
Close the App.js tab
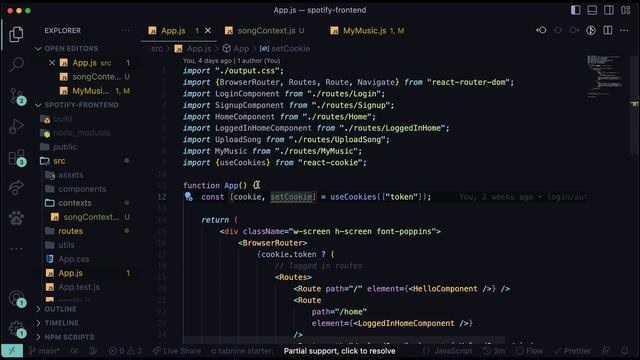click(208, 31)
